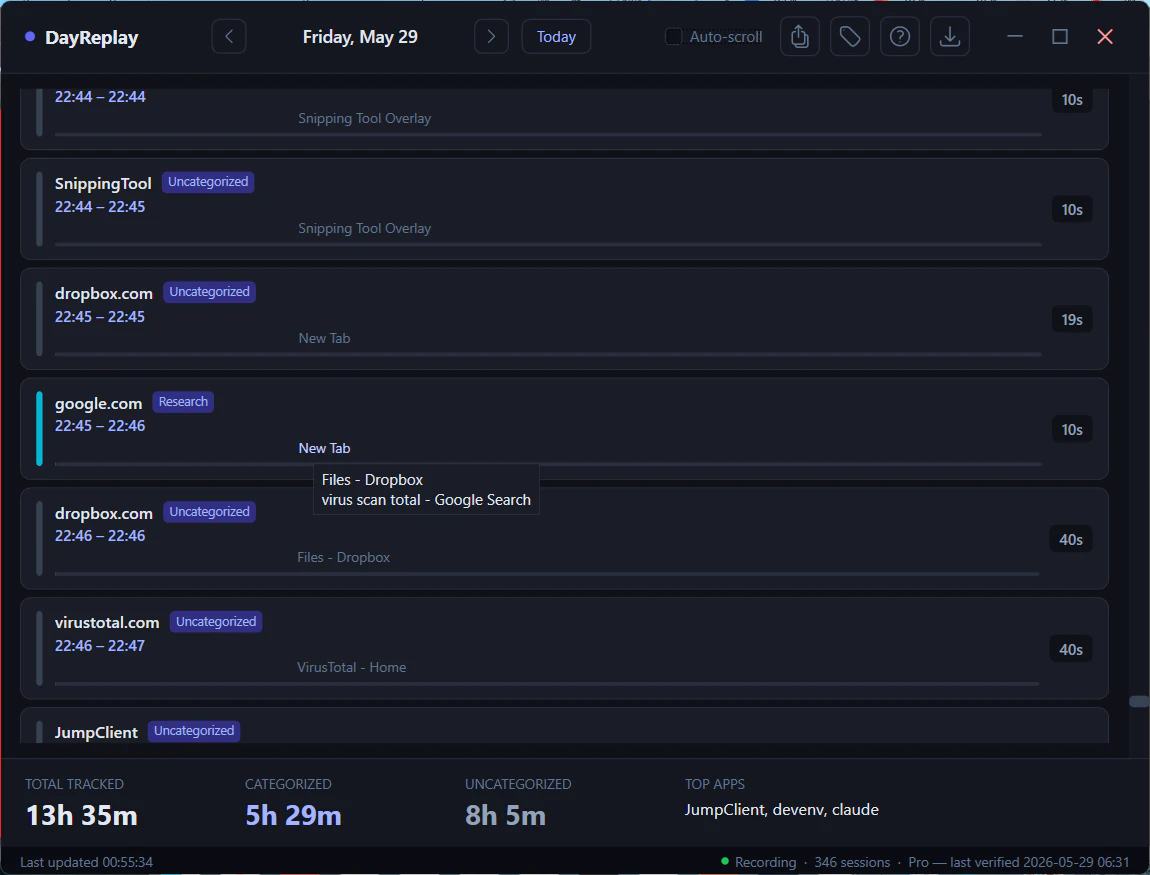Minimize the DayReplay window
1150x875 pixels.
pos(1015,37)
